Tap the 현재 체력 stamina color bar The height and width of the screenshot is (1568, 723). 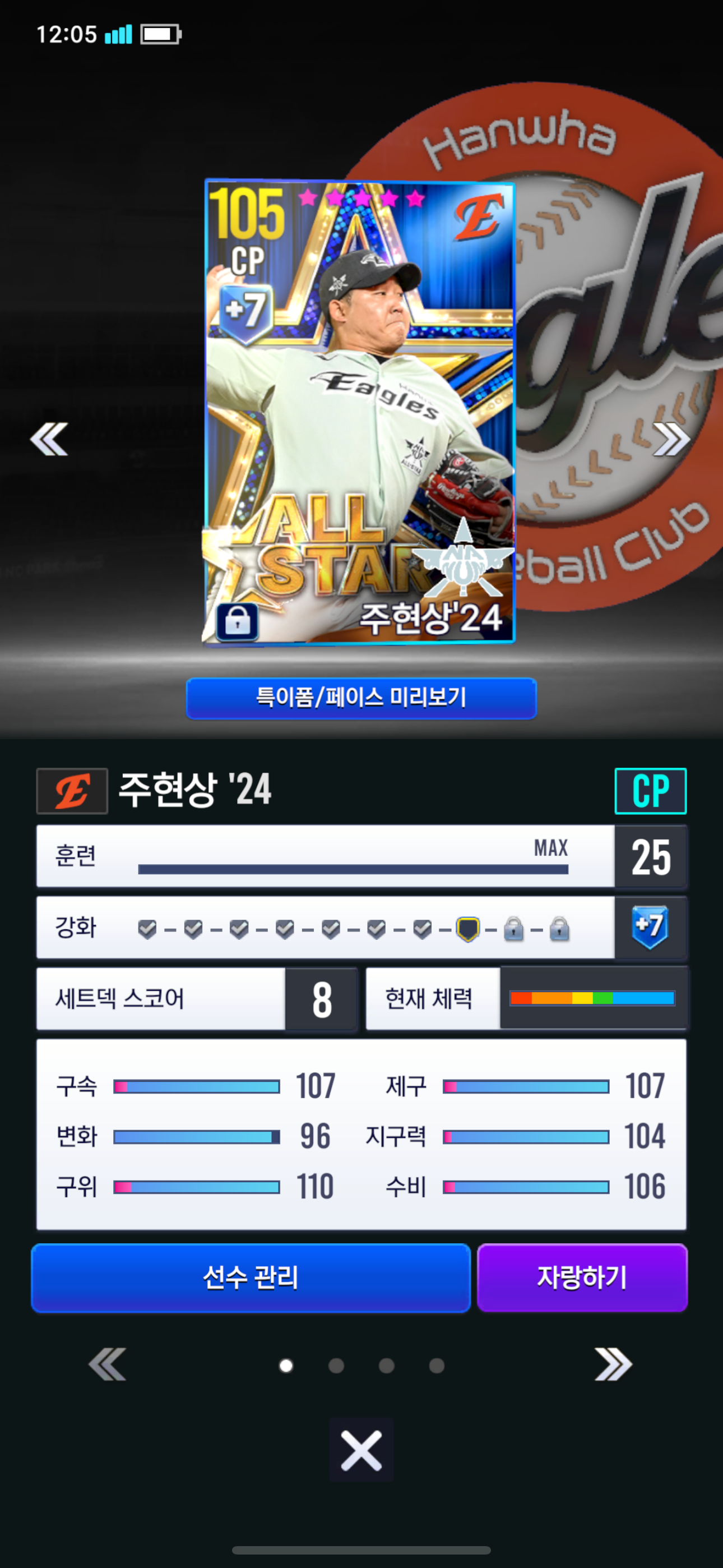[592, 998]
